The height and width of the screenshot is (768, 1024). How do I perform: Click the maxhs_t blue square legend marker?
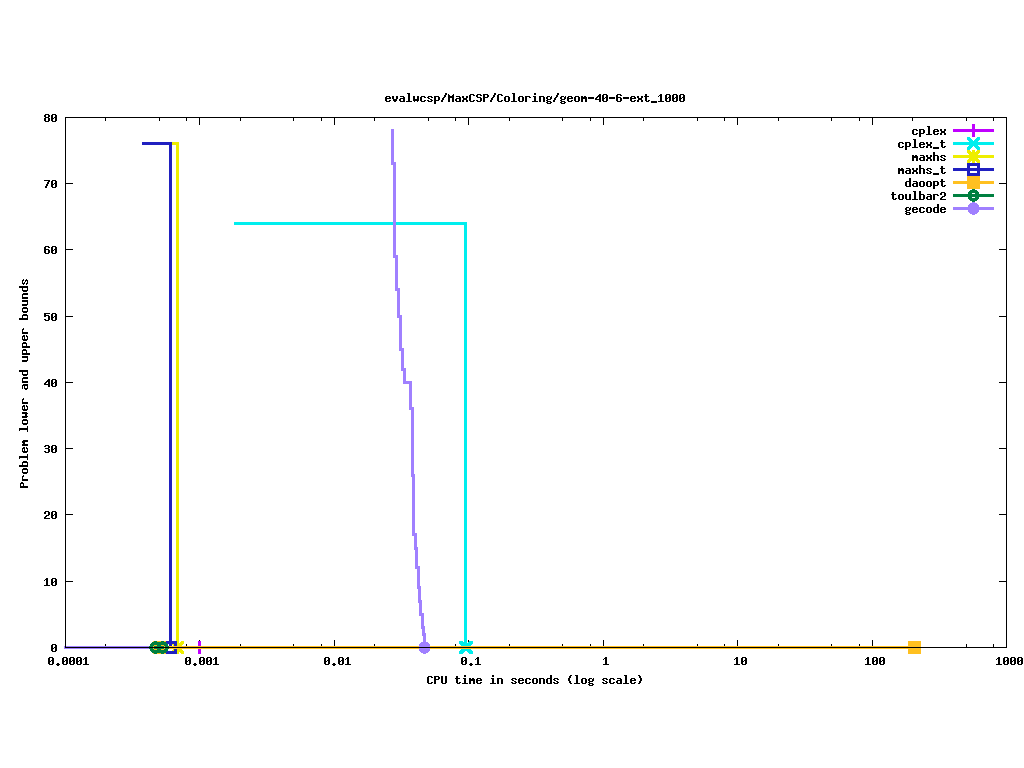973,170
